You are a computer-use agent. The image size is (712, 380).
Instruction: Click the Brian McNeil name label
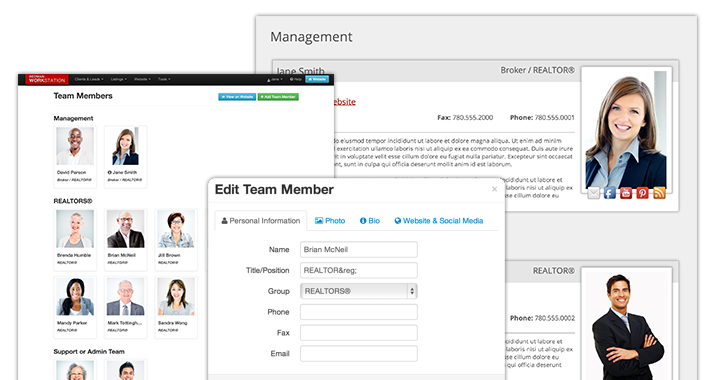coord(122,255)
